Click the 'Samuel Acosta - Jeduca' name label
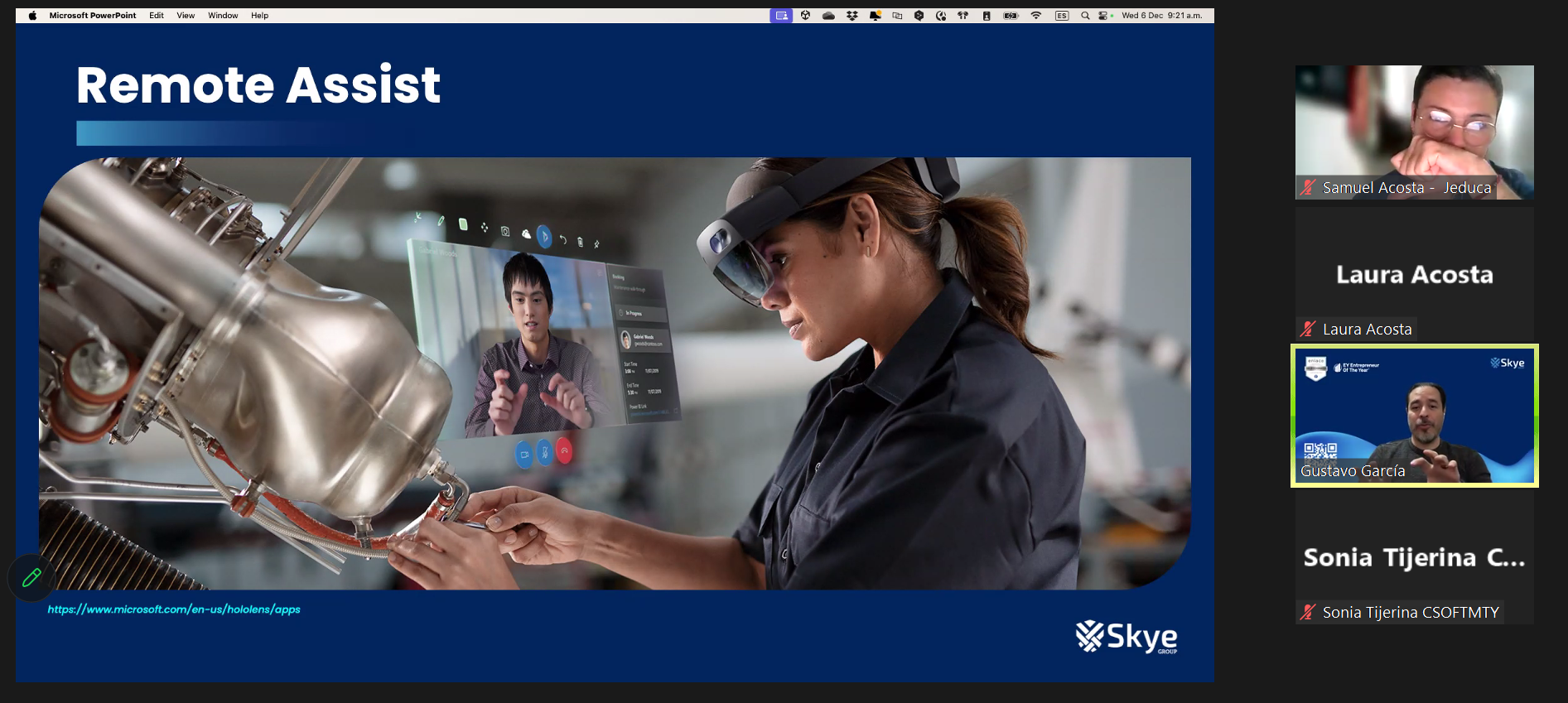This screenshot has width=1568, height=703. pos(1406,188)
